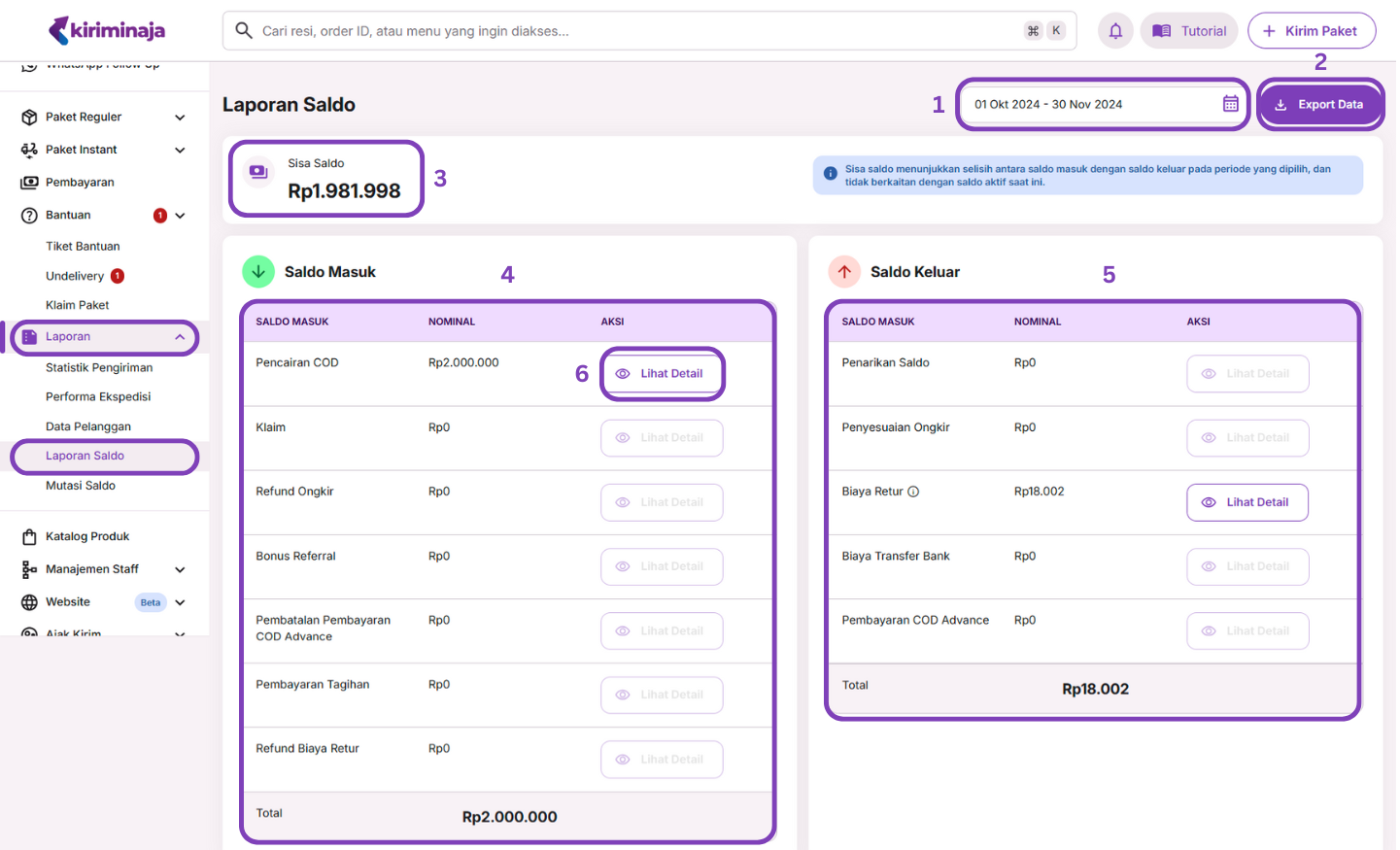Open Mutasi Saldo page
Image resolution: width=1400 pixels, height=850 pixels.
81,486
